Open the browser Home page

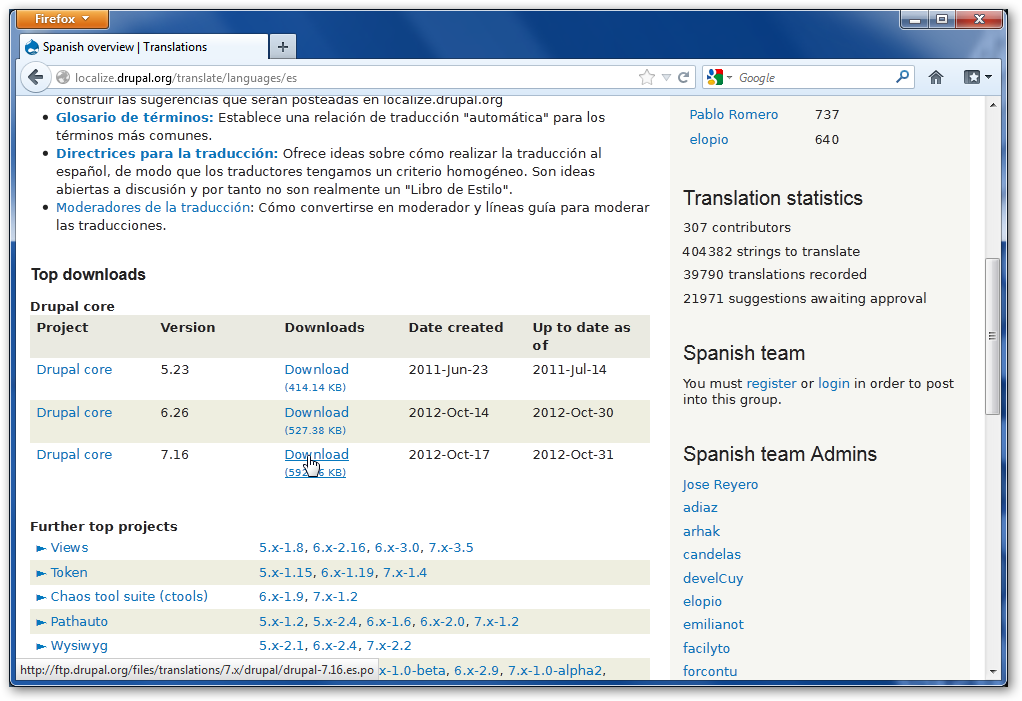(935, 77)
